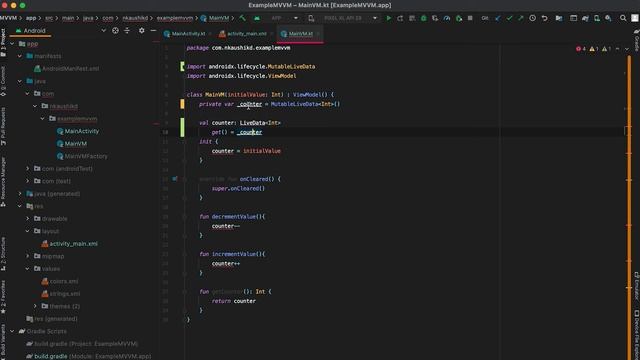Collapse the app module node

[x=12, y=44]
